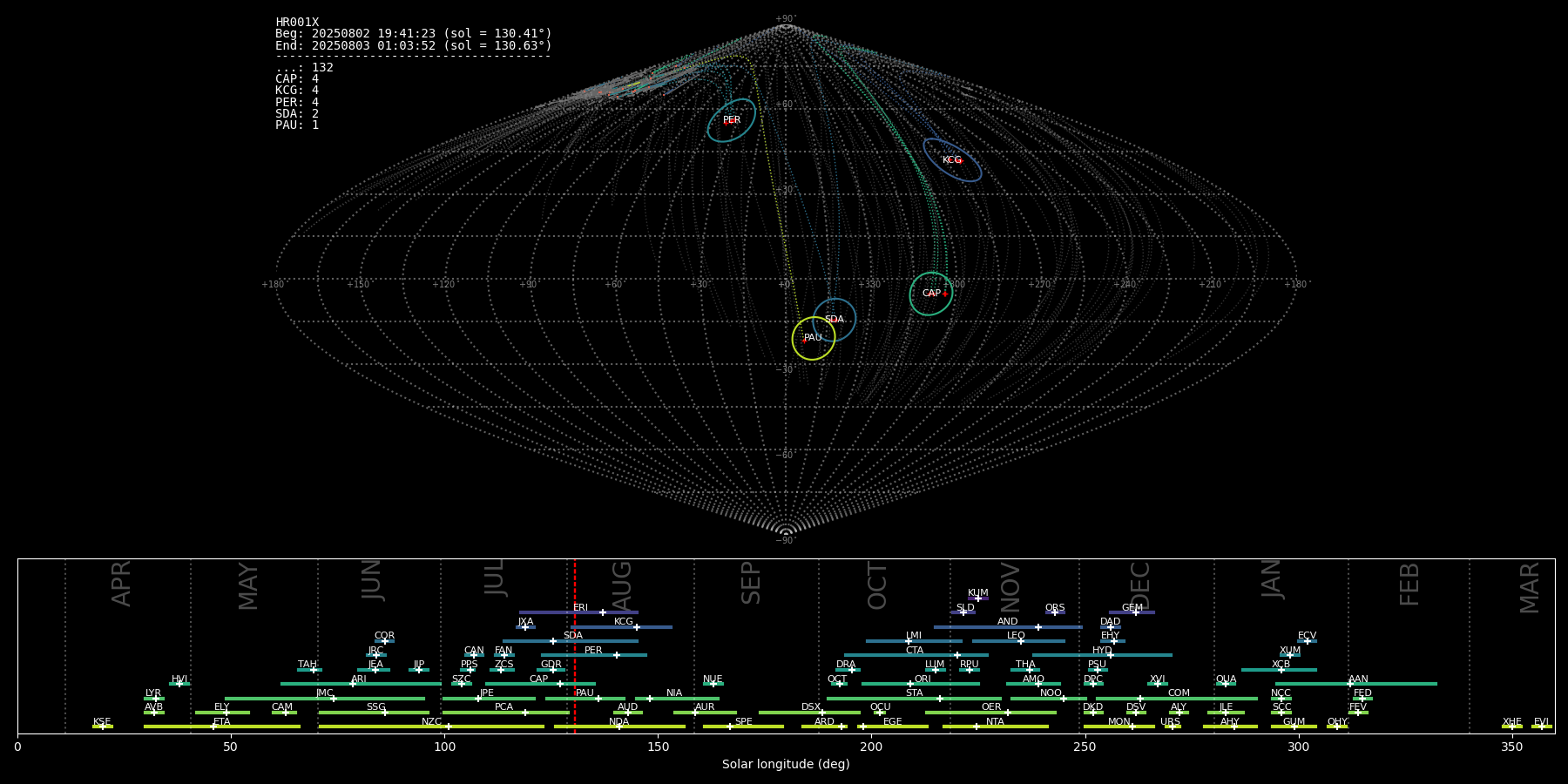Select the NTA shower bar on timeline
This screenshot has width=1568, height=784.
coord(995,727)
